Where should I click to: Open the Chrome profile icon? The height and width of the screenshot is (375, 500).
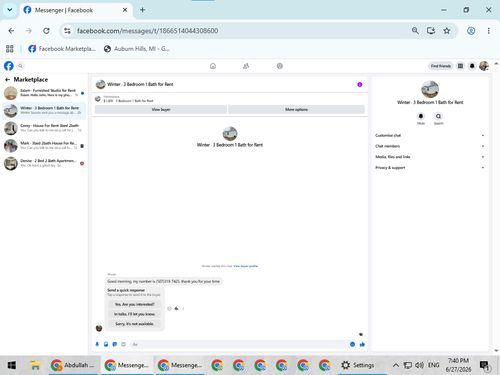(x=471, y=31)
